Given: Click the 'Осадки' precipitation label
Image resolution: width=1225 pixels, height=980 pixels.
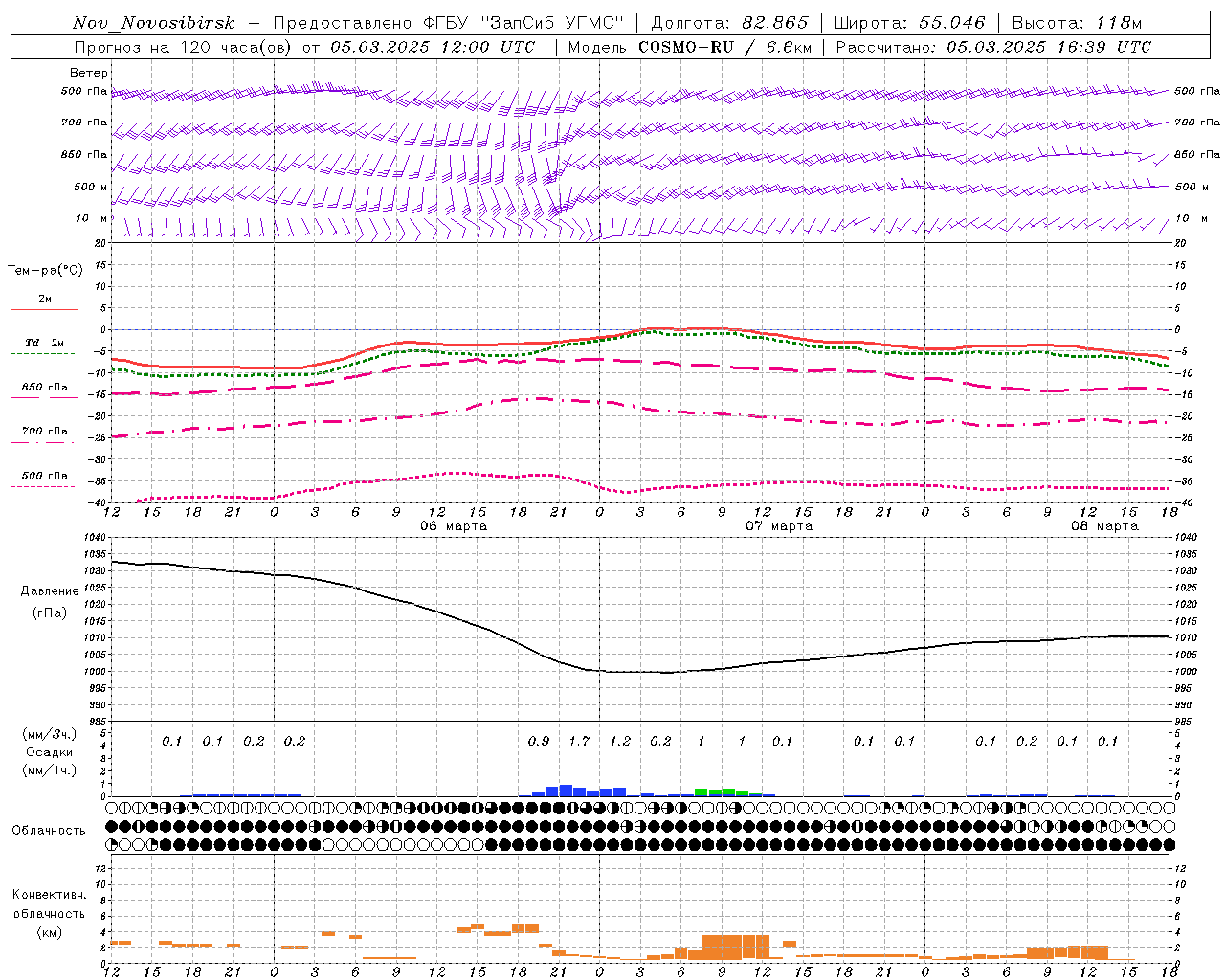Looking at the screenshot, I should click(x=51, y=752).
